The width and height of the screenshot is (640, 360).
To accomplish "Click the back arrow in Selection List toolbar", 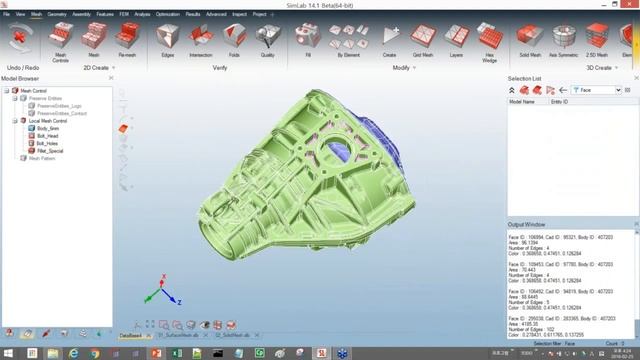I will click(x=563, y=90).
